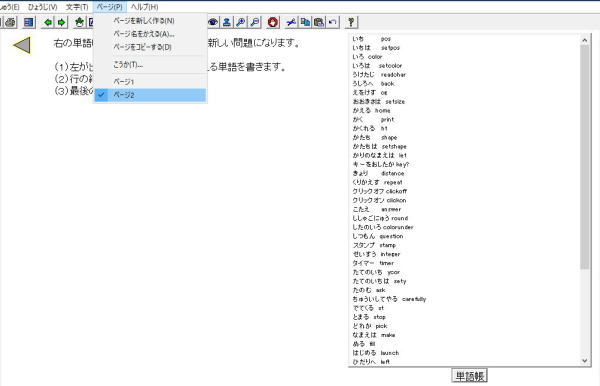
Task: Open the ひょうじ(V) menu
Action: (42, 7)
